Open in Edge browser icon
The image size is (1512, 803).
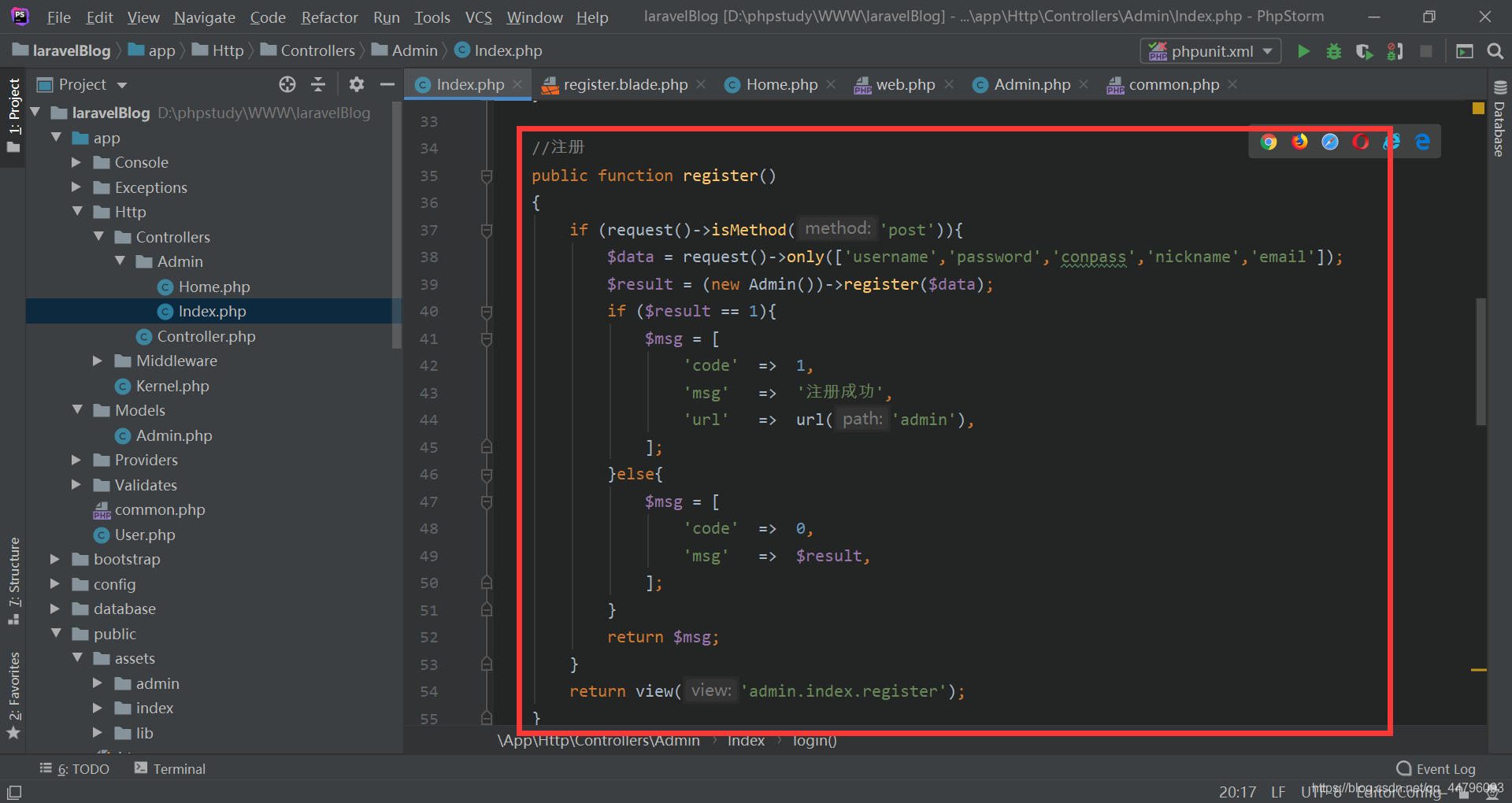pyautogui.click(x=1422, y=142)
